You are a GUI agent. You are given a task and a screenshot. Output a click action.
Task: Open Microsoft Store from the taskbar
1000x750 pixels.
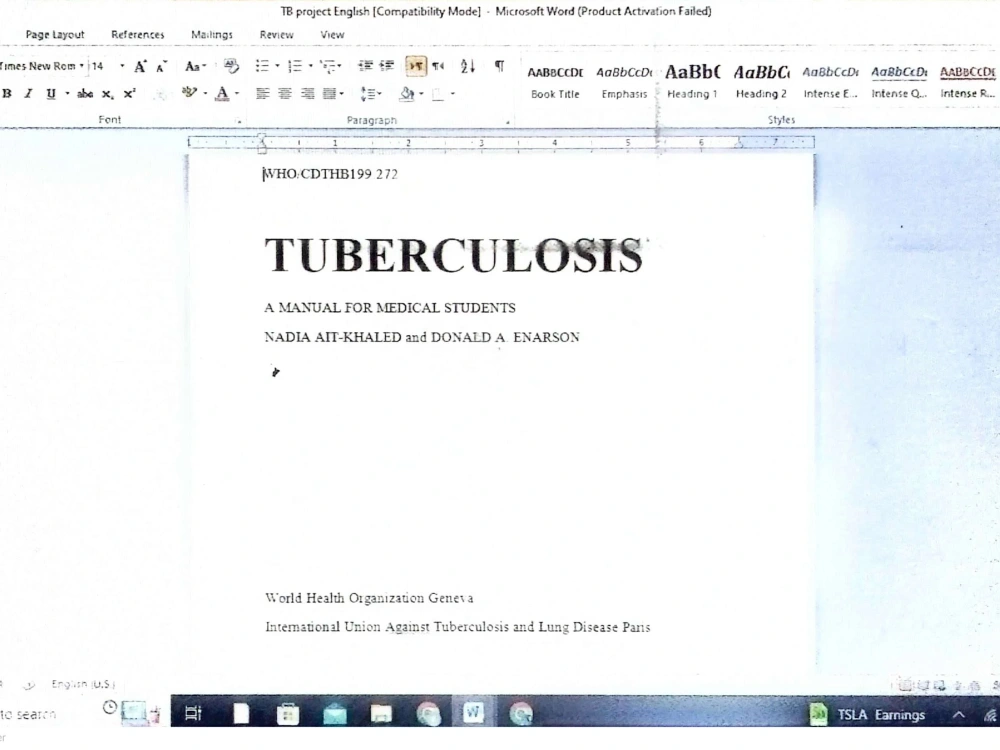(x=288, y=713)
